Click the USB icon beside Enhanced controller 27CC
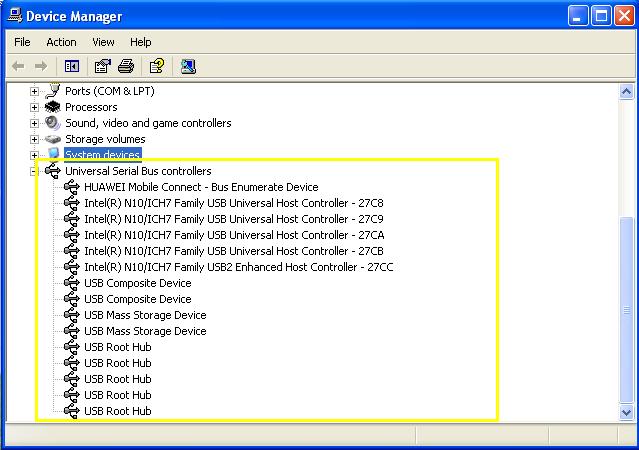 tap(72, 267)
